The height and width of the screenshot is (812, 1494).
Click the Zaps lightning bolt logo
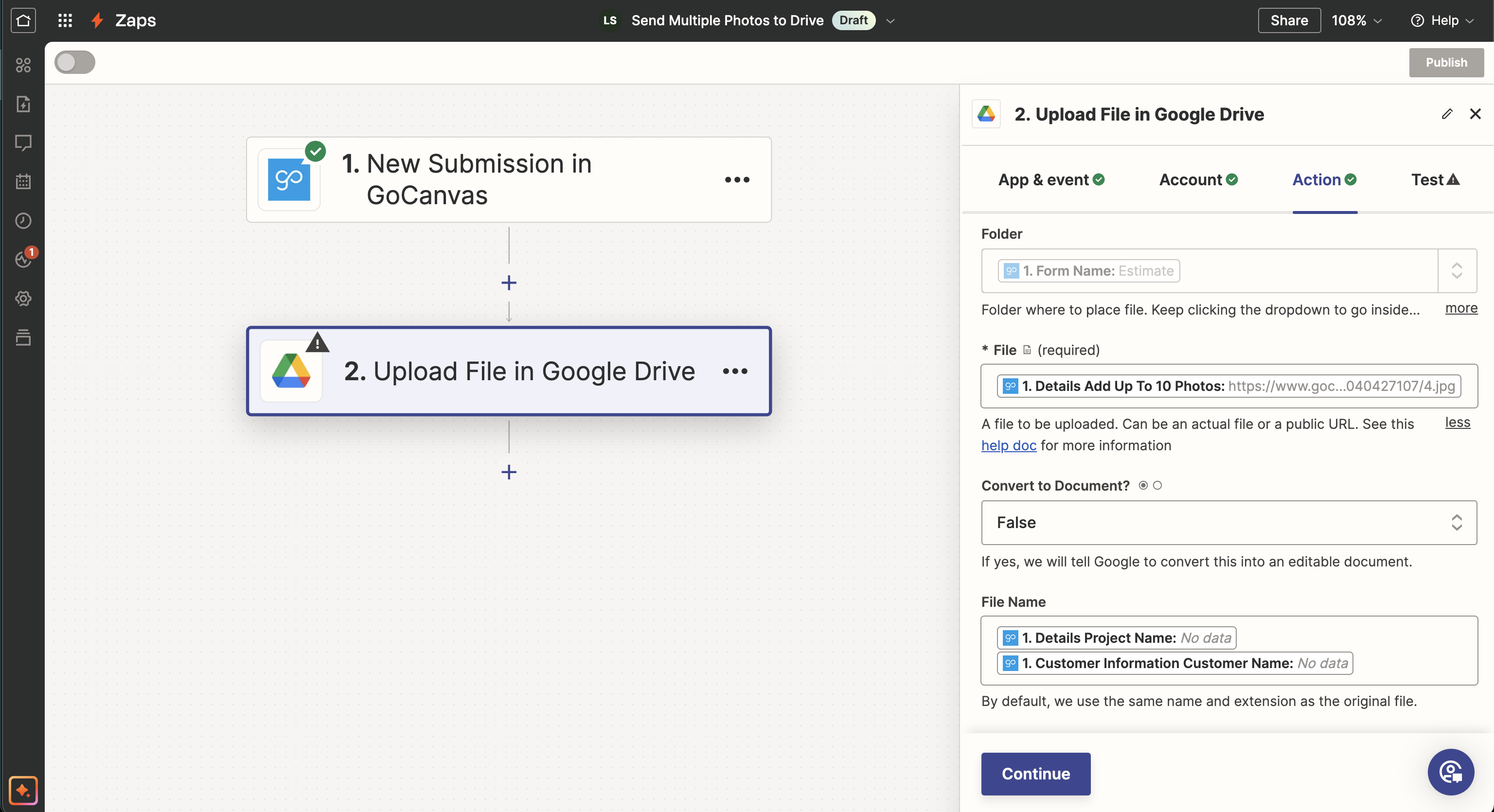point(97,20)
